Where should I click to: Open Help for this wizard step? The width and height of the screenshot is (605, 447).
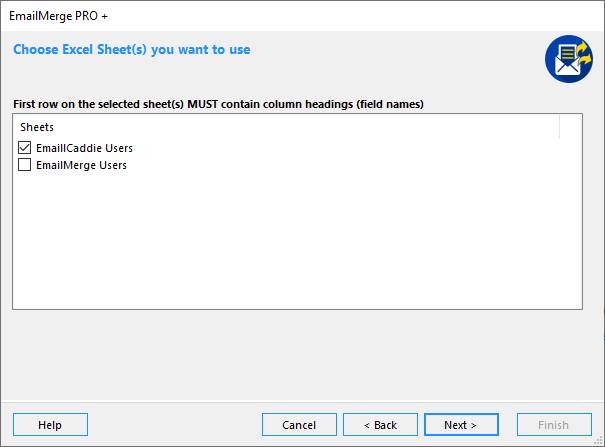50,425
